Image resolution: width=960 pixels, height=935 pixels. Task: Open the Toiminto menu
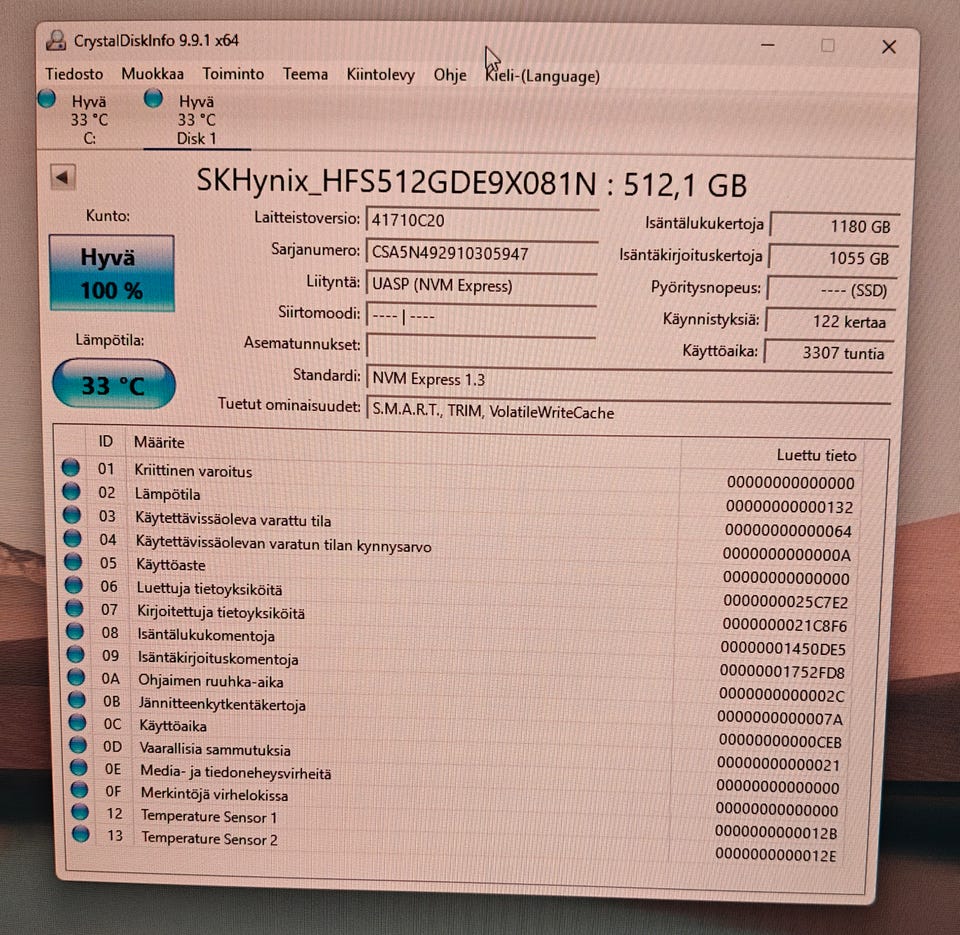[x=233, y=74]
